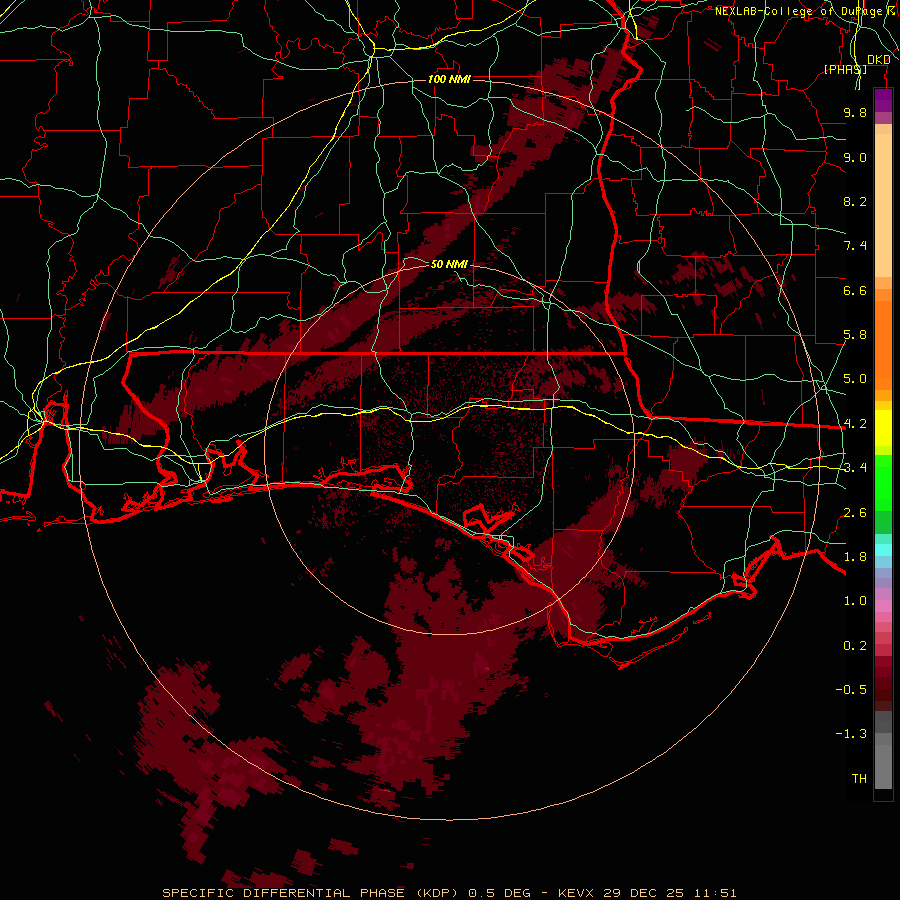The image size is (900, 900).
Task: Pick the purple top of color bar
Action: coord(883,99)
